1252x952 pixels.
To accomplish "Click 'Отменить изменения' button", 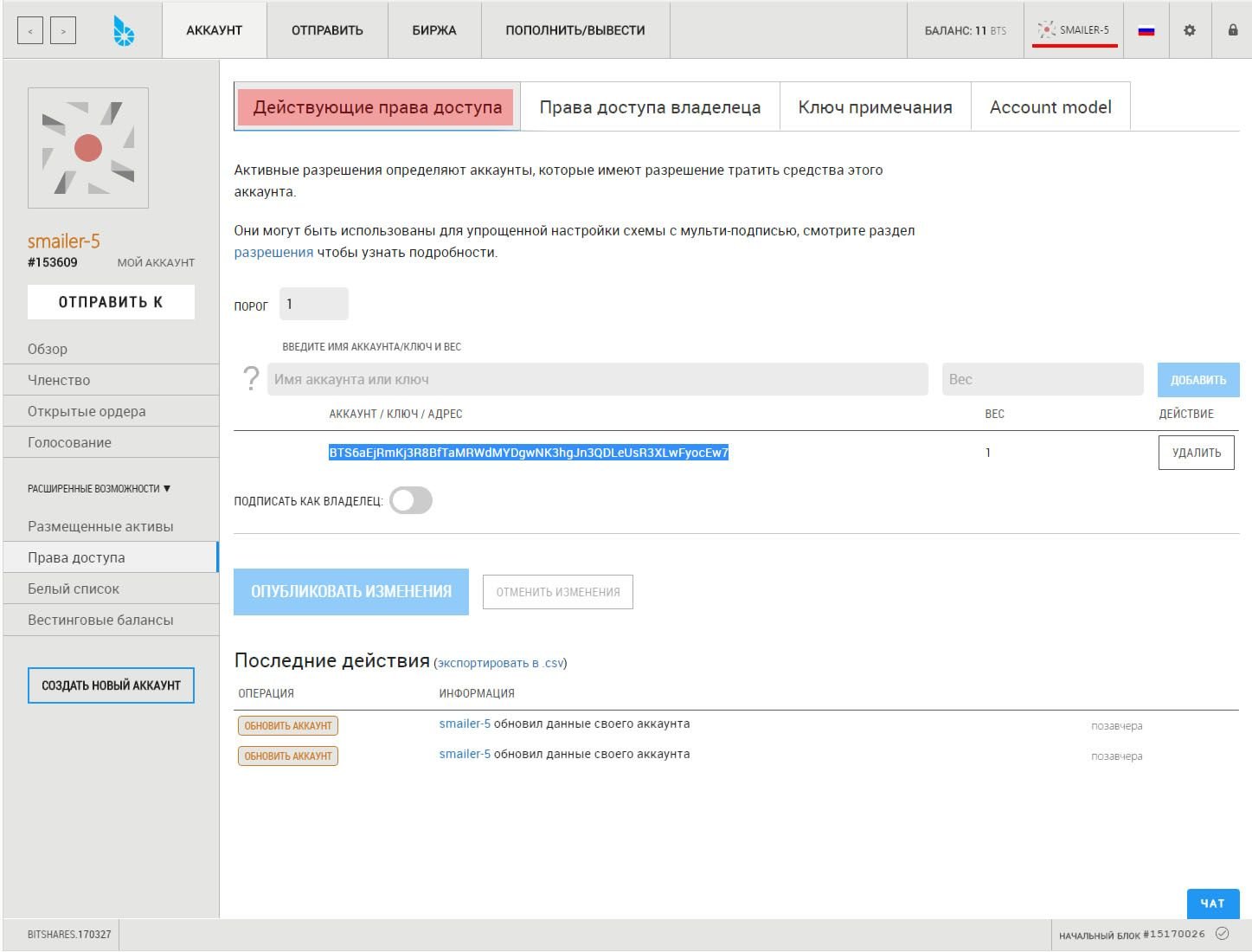I will [x=558, y=592].
